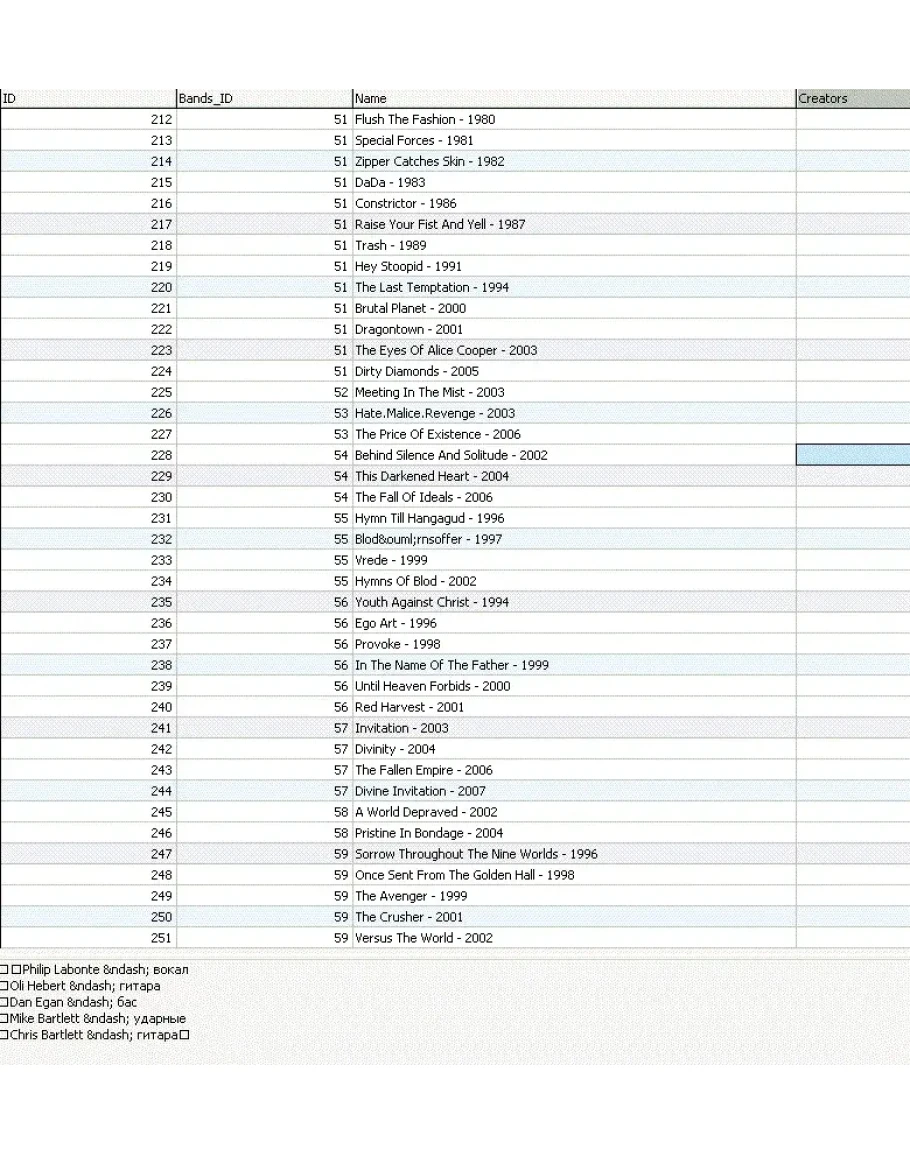Click the ID column header

pos(88,98)
